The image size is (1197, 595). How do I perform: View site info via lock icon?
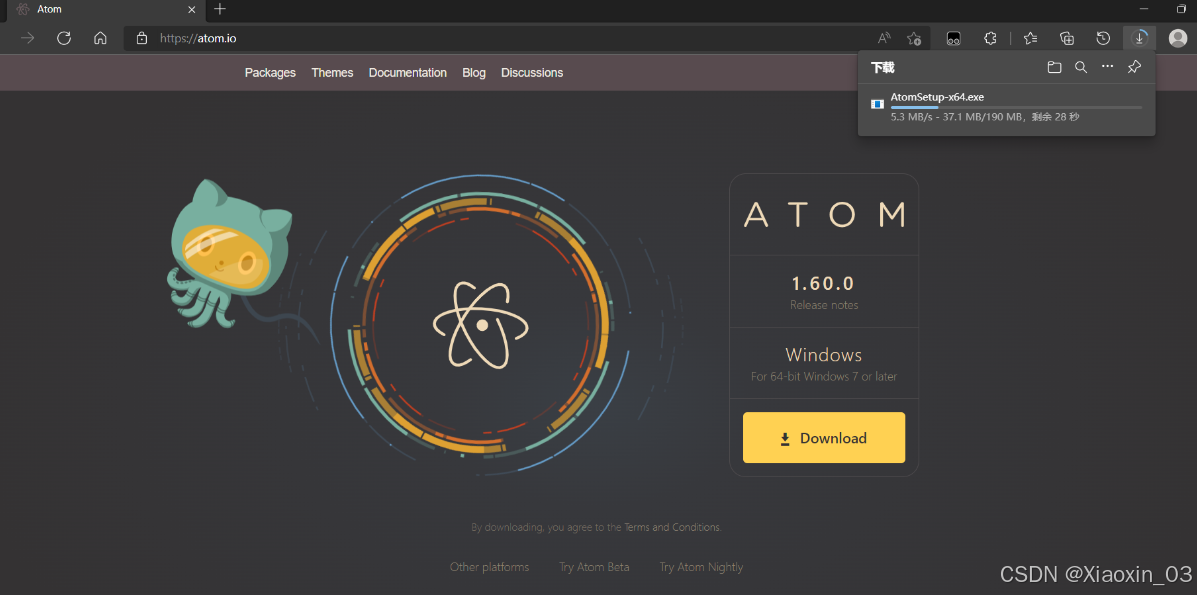pyautogui.click(x=140, y=38)
